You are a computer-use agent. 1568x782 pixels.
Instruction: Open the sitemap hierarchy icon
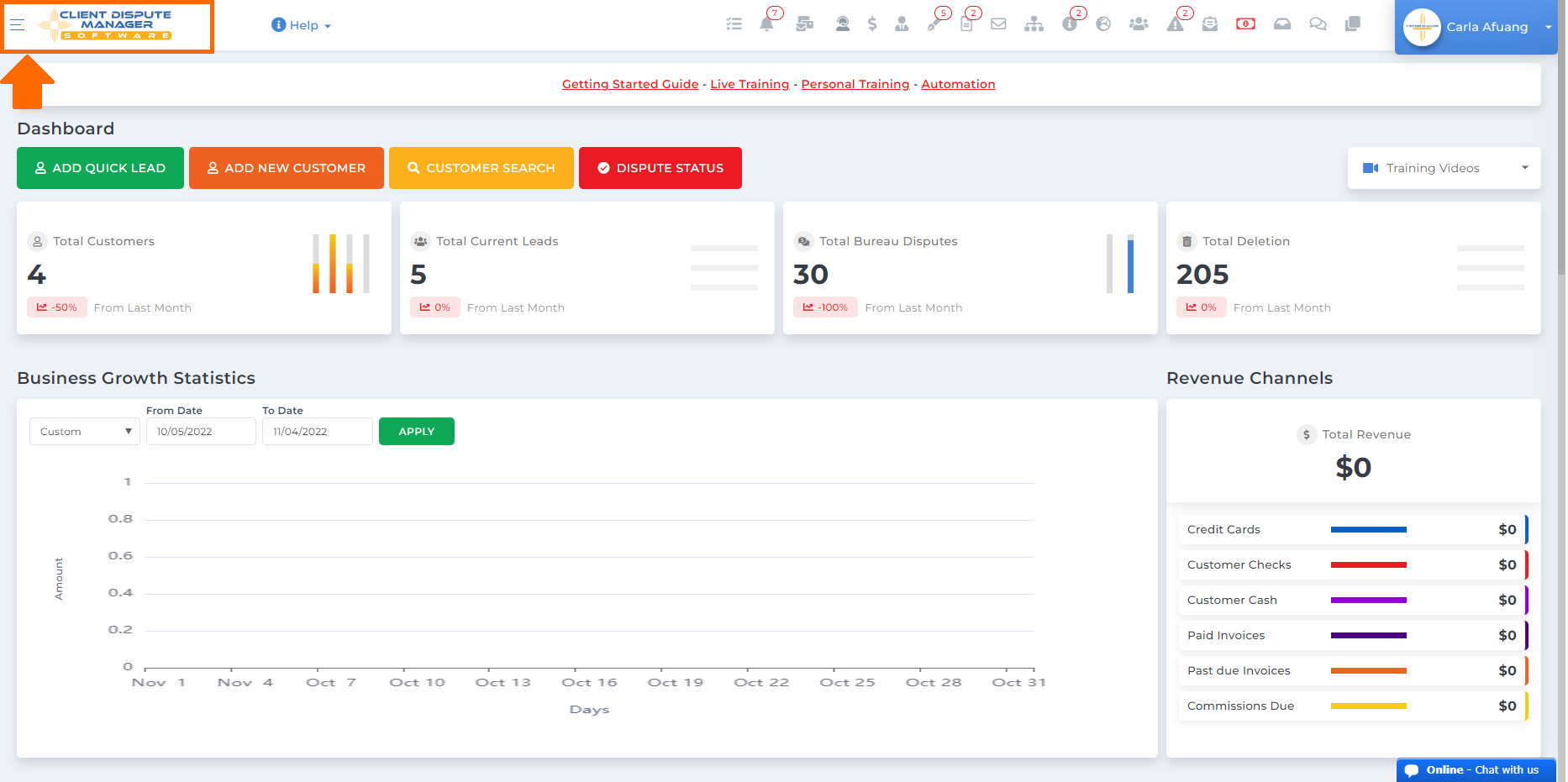[1034, 24]
